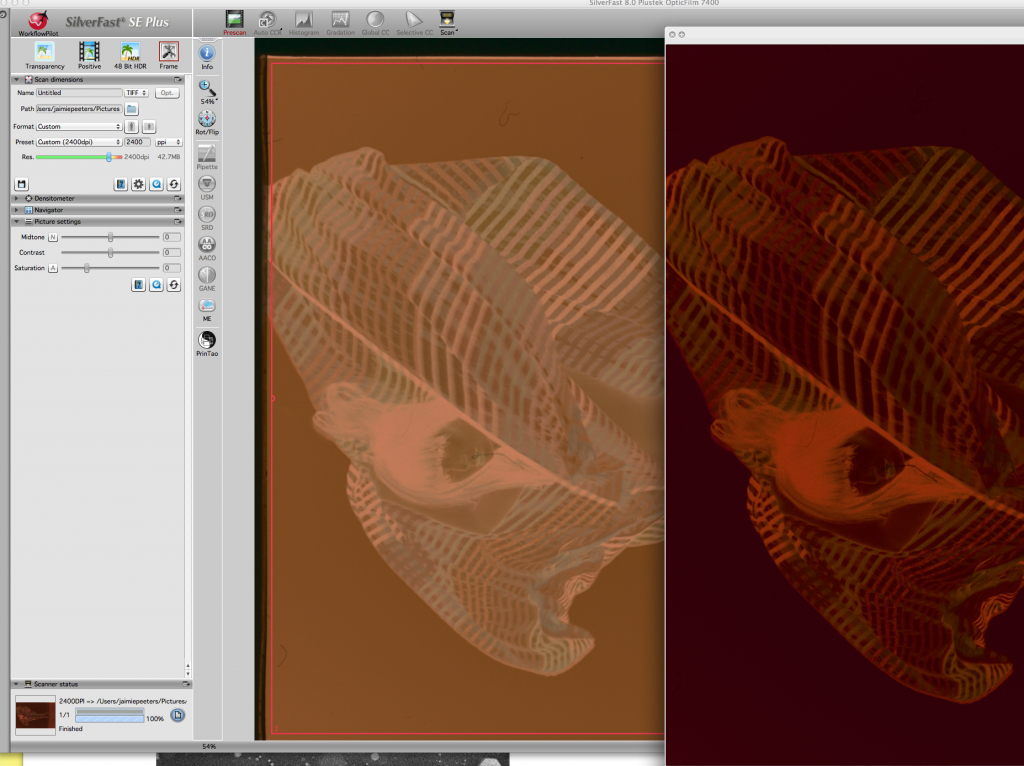Image resolution: width=1024 pixels, height=766 pixels.
Task: Click the Path input field
Action: pyautogui.click(x=79, y=109)
